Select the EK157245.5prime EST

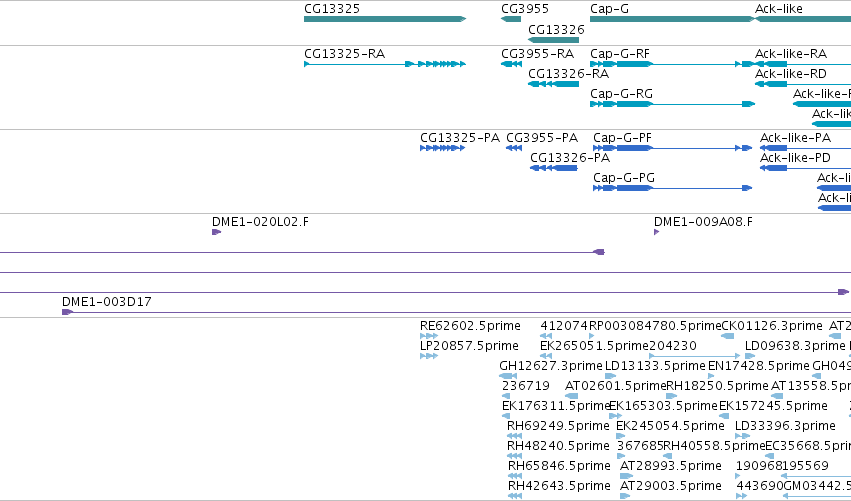pos(723,416)
